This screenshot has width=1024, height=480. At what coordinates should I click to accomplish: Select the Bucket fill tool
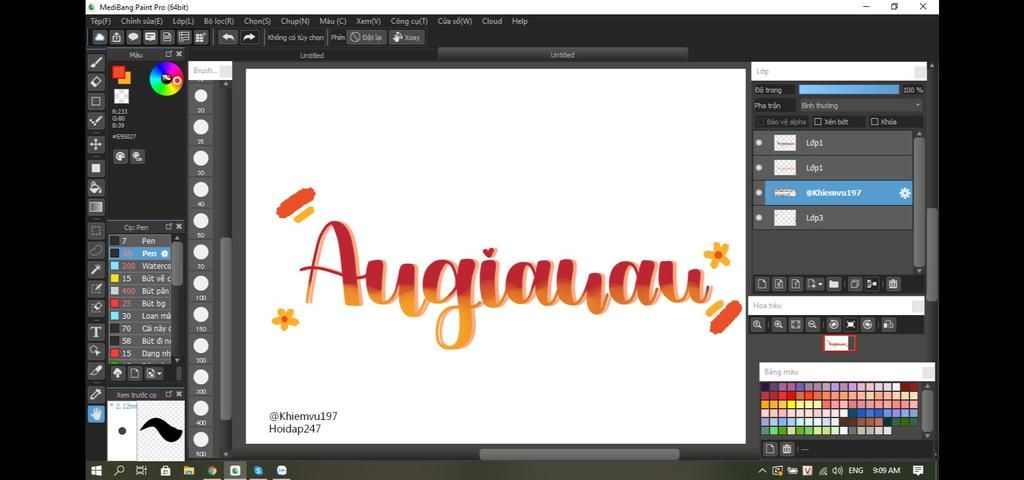[96, 187]
